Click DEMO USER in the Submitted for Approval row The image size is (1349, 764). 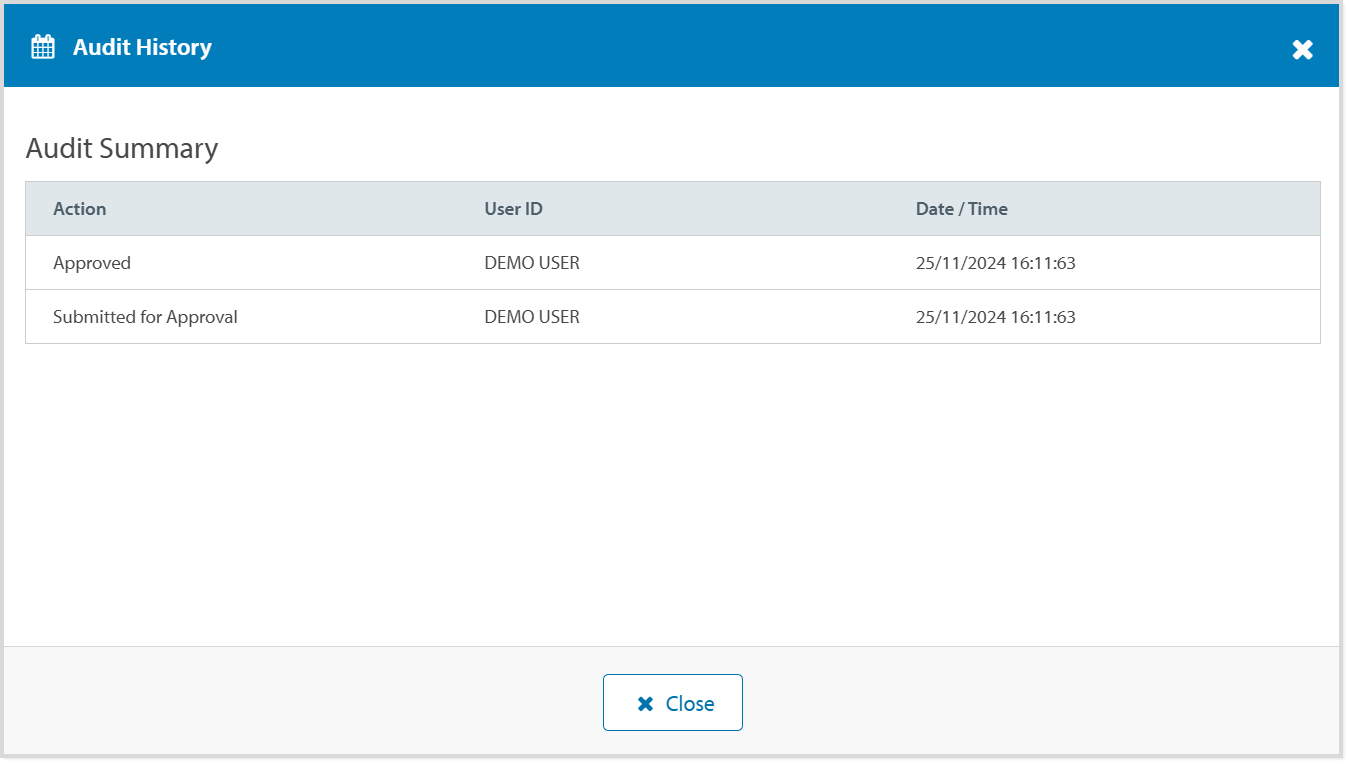pos(532,317)
